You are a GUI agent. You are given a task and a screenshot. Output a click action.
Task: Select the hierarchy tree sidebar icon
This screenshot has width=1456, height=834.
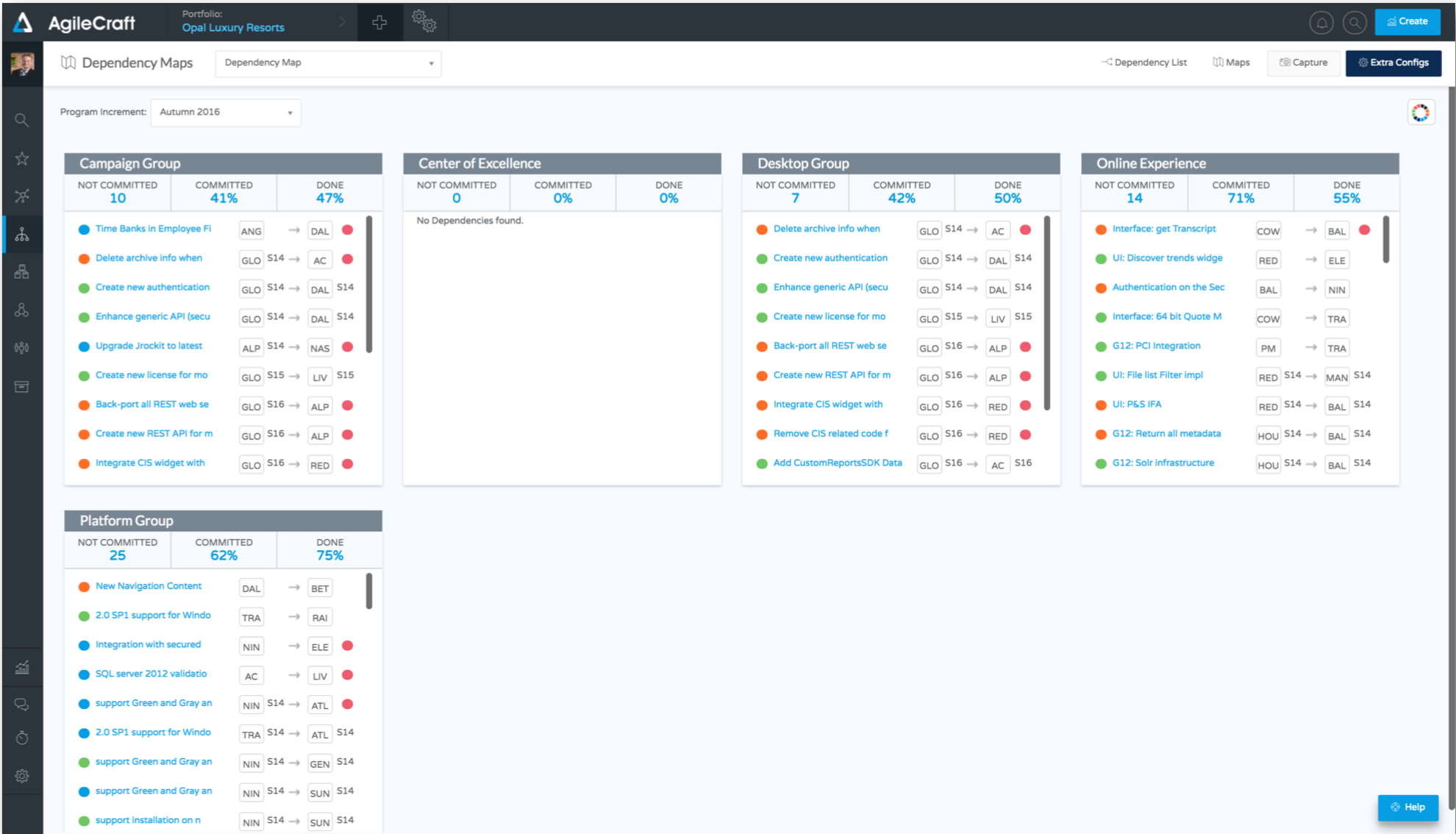coord(22,235)
